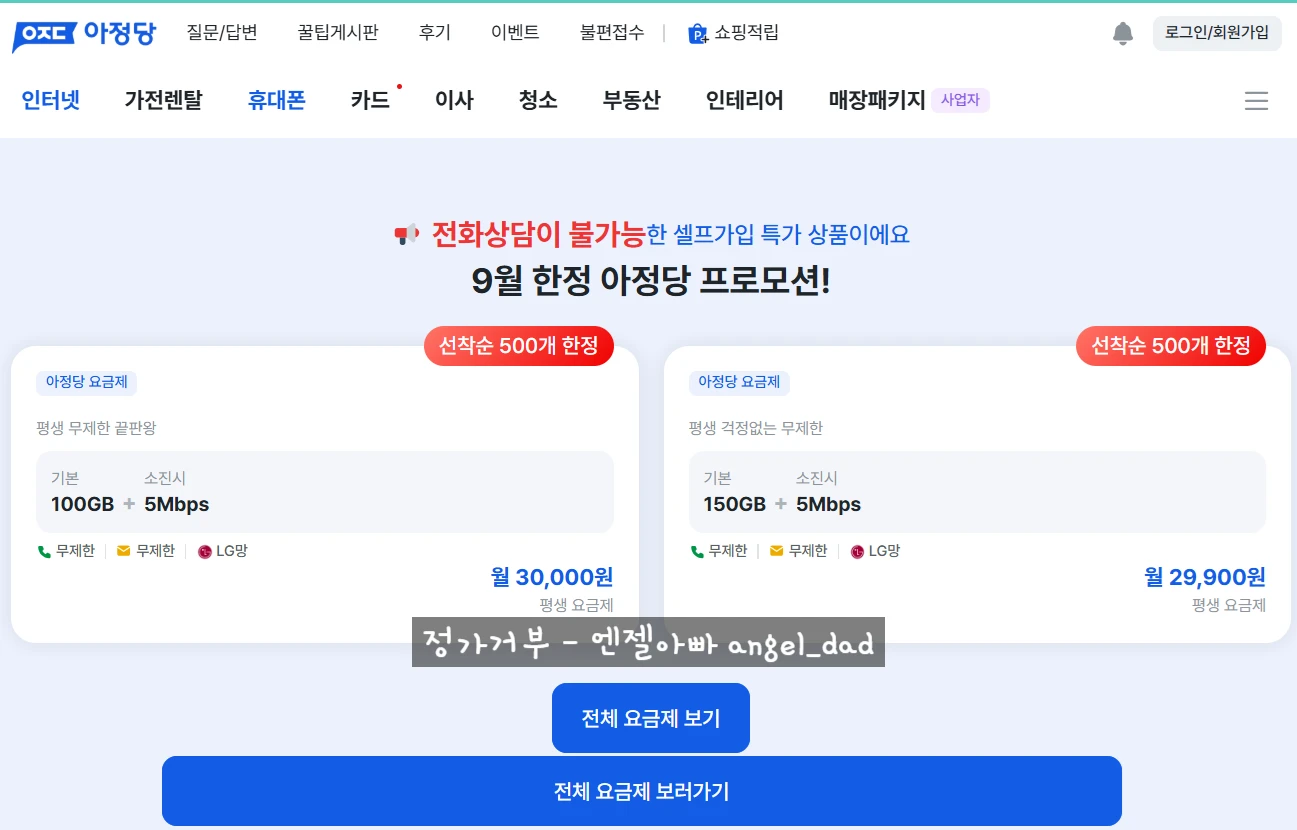Click plus sign between 100GB and 5Mbps
1297x830 pixels.
pyautogui.click(x=129, y=504)
